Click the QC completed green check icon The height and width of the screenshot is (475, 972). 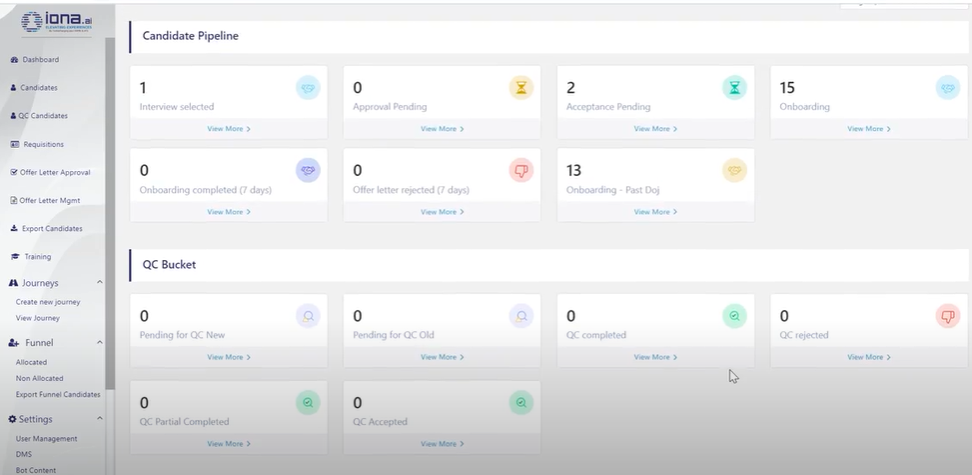pyautogui.click(x=735, y=316)
